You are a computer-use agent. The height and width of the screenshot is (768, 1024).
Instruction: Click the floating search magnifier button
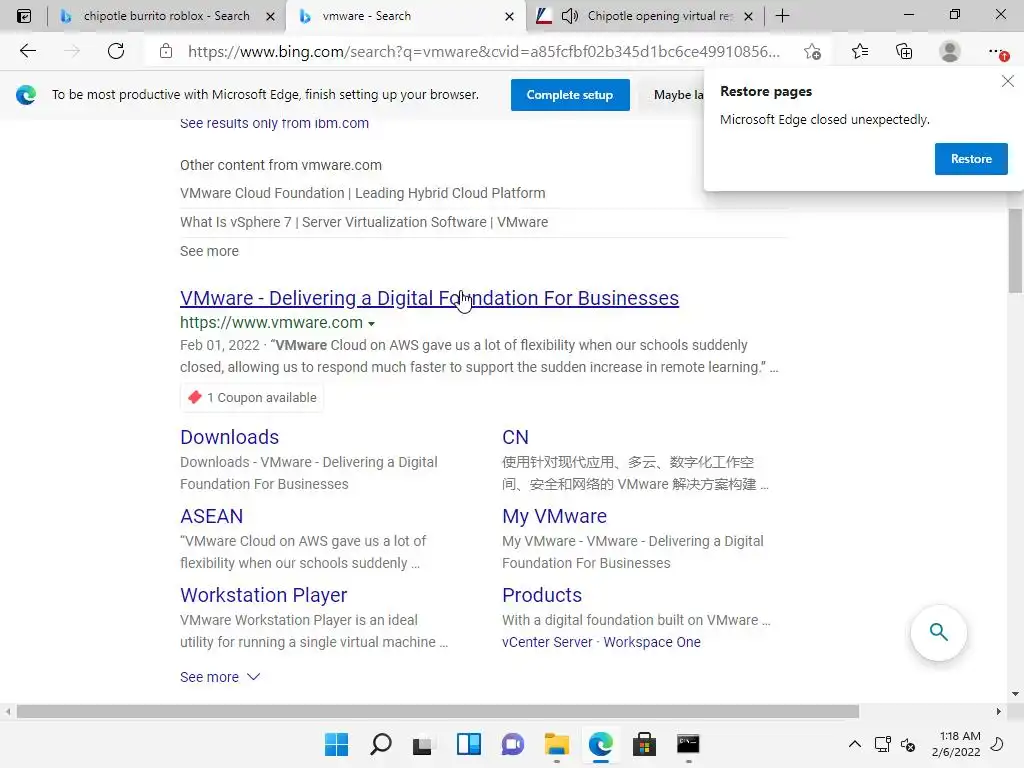[x=938, y=632]
